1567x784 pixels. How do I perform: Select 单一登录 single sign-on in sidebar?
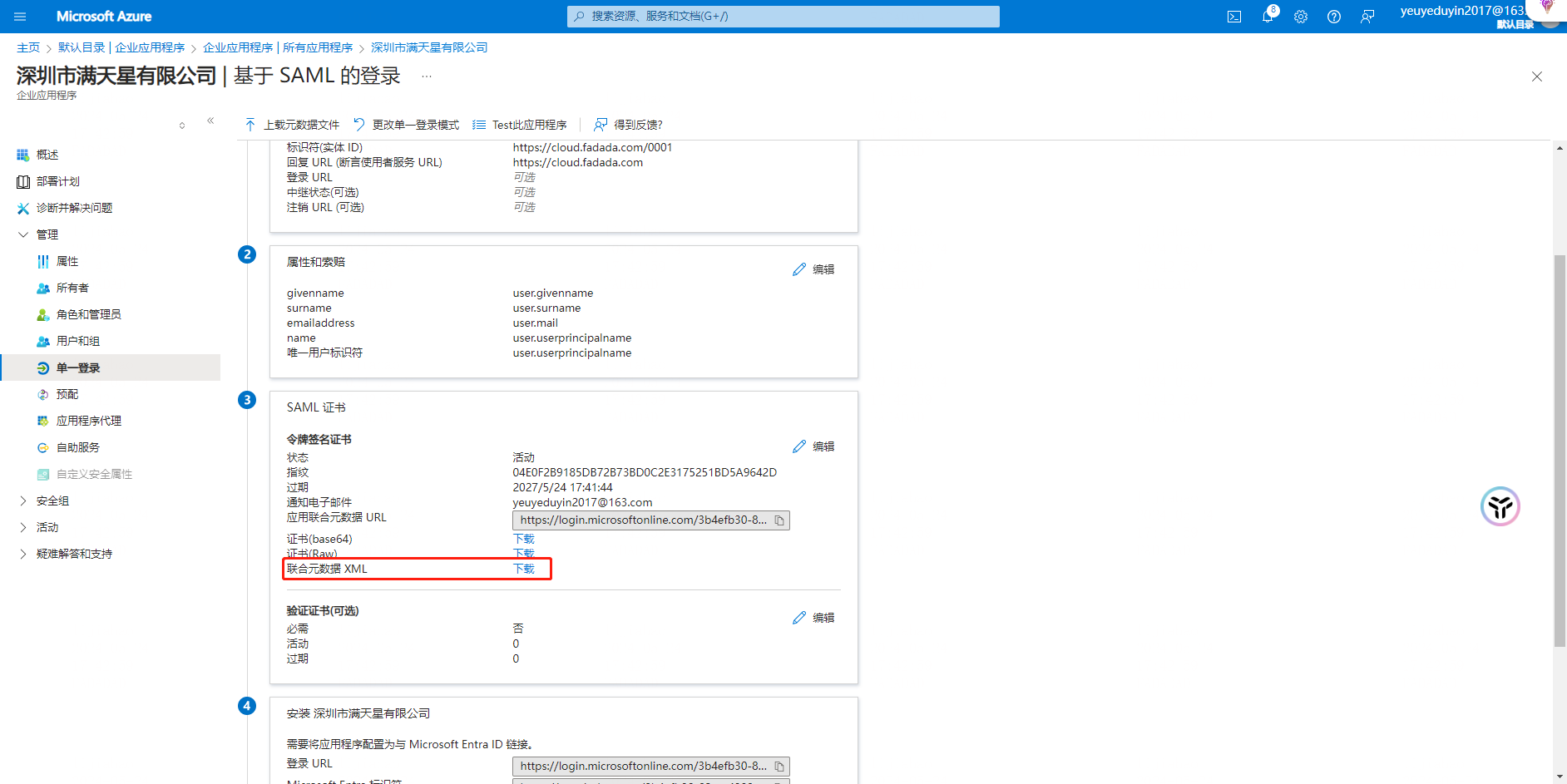[x=110, y=367]
